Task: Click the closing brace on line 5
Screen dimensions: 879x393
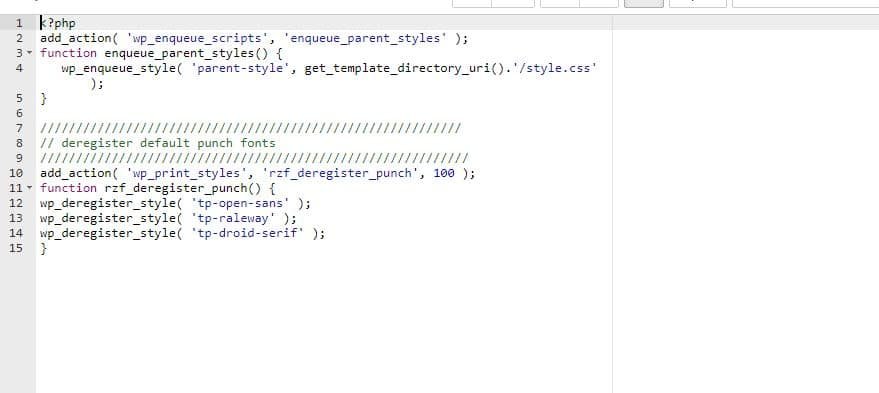Action: coord(44,98)
